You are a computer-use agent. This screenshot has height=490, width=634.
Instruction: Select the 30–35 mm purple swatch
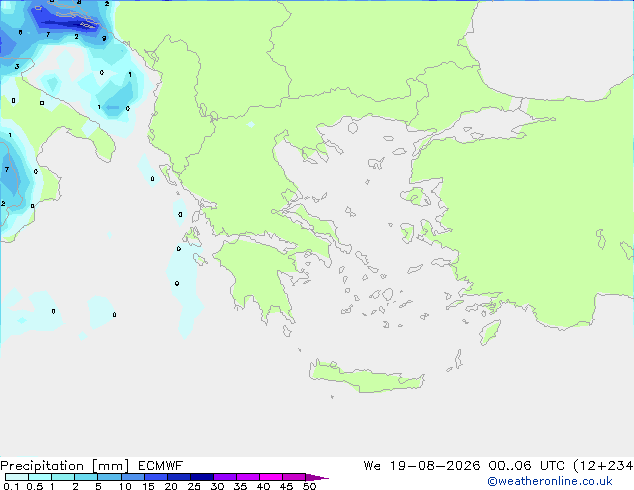225,477
